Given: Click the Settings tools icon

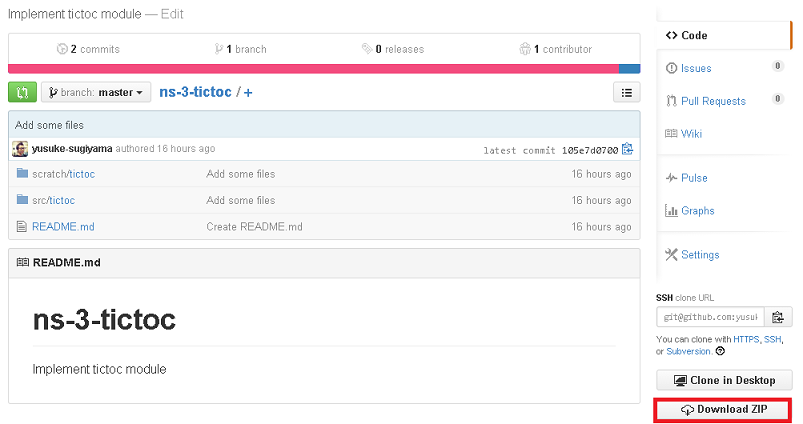Looking at the screenshot, I should point(671,255).
